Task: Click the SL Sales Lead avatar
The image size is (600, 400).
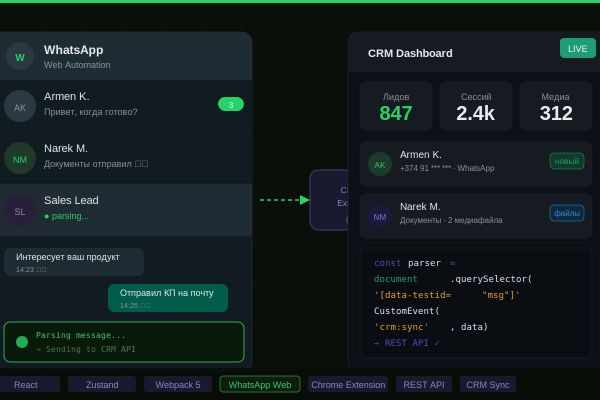Action: (20, 210)
